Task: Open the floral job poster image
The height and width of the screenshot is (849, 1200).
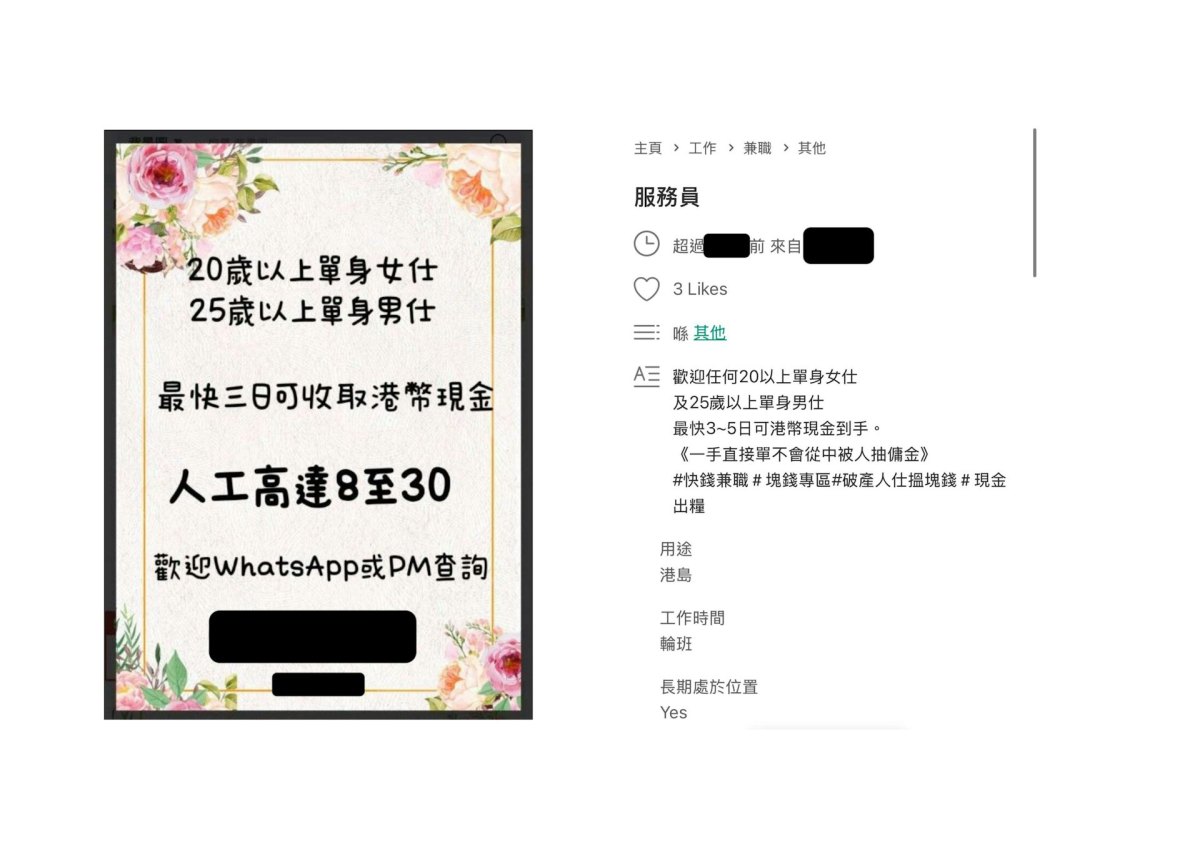Action: point(318,424)
